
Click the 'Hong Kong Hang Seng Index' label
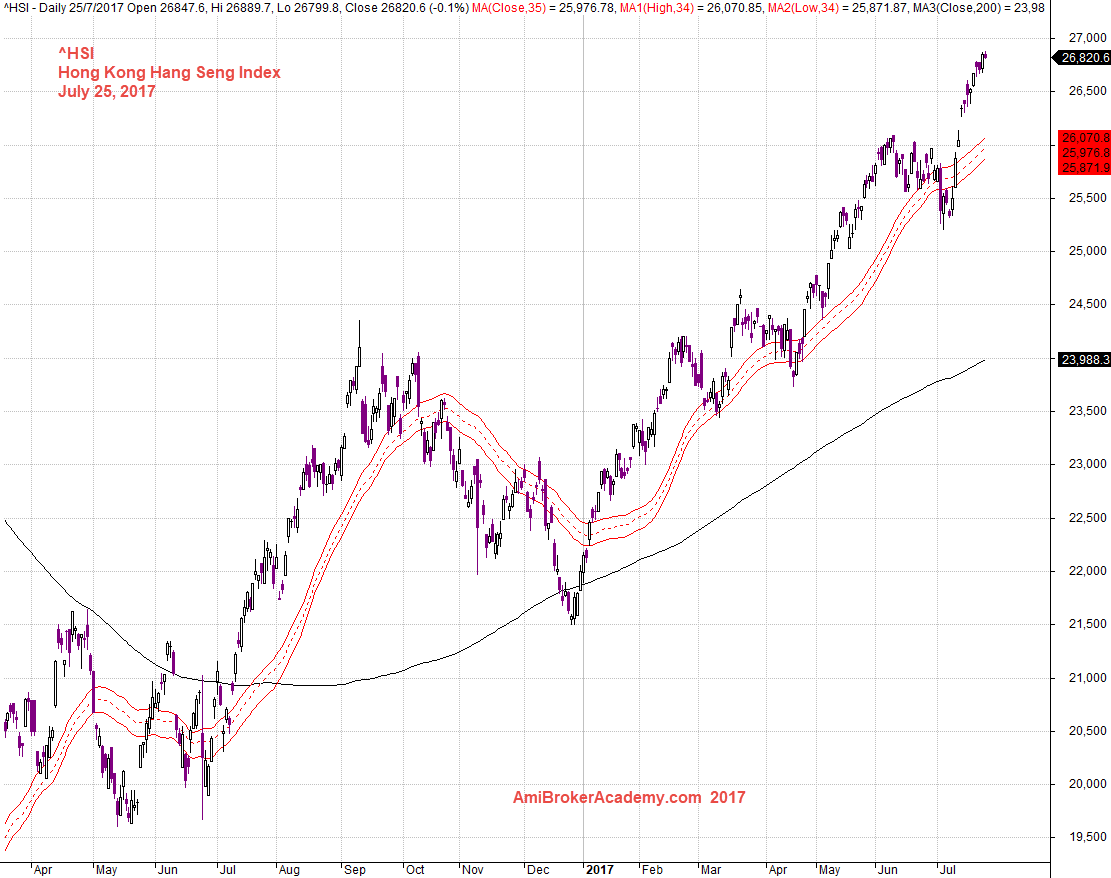(x=169, y=72)
